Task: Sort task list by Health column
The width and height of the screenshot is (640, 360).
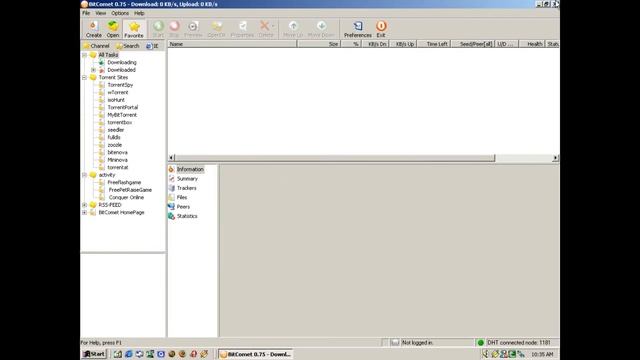Action: coord(532,44)
